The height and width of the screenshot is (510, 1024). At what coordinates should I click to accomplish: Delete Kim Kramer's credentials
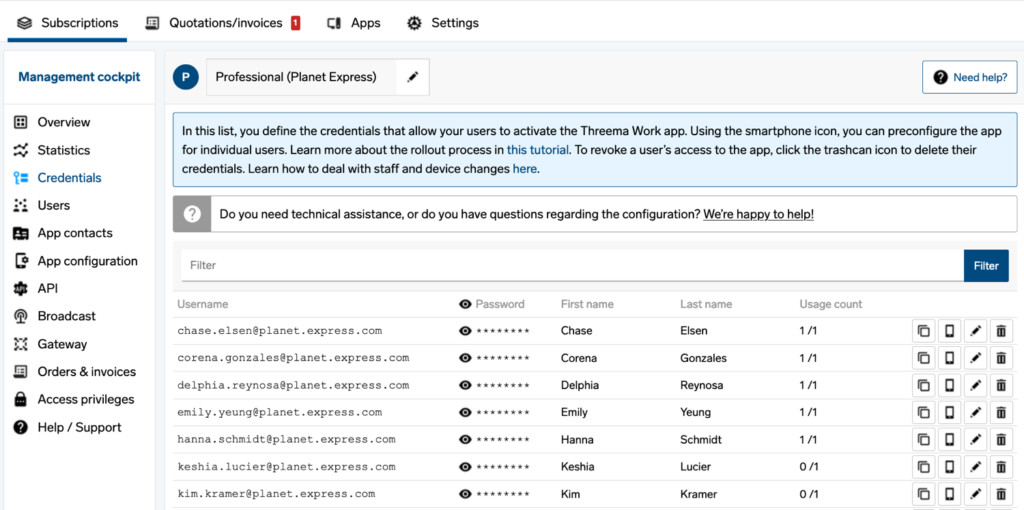coord(1001,494)
